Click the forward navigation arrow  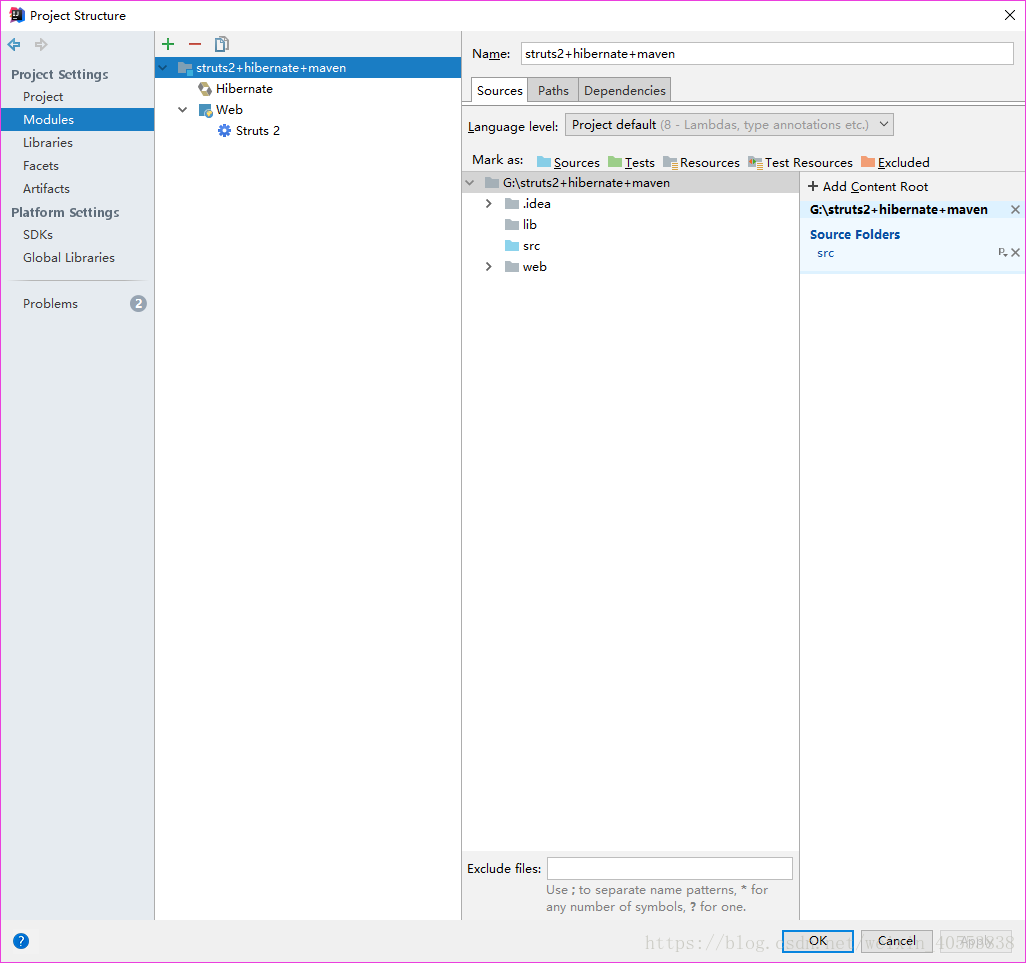coord(41,44)
